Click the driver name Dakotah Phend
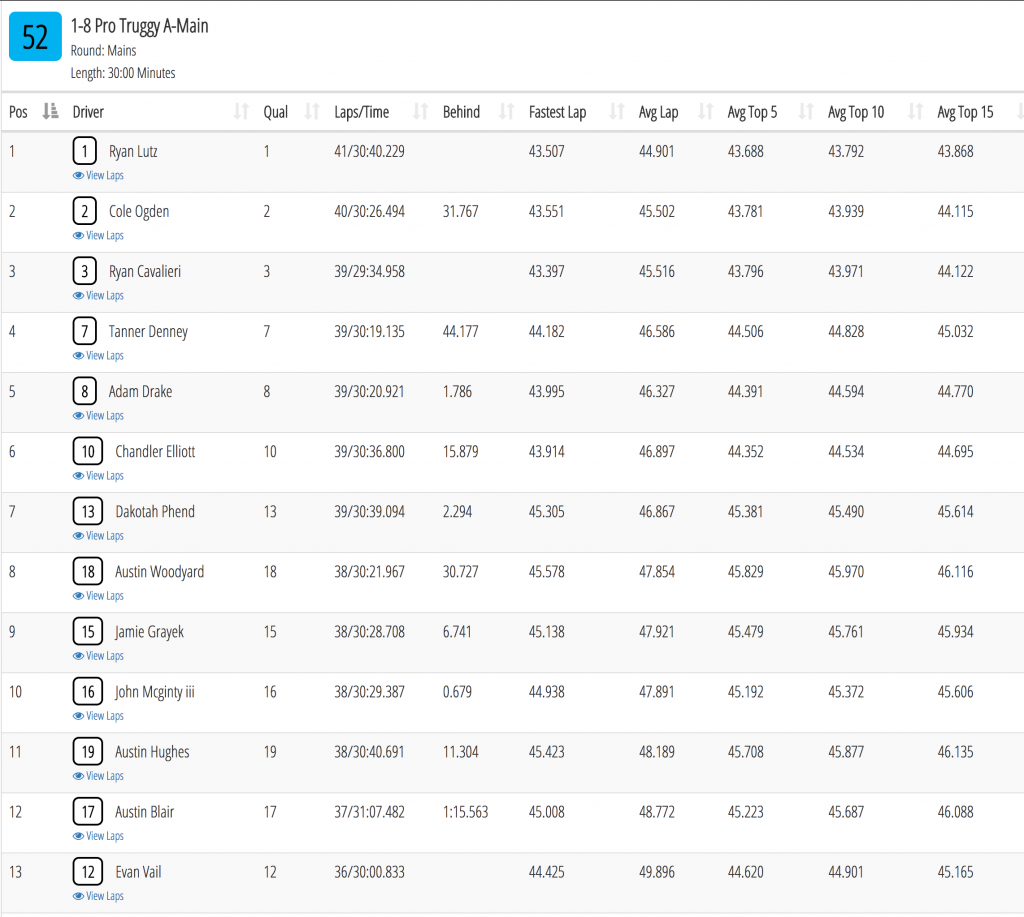This screenshot has height=917, width=1024. pos(155,512)
